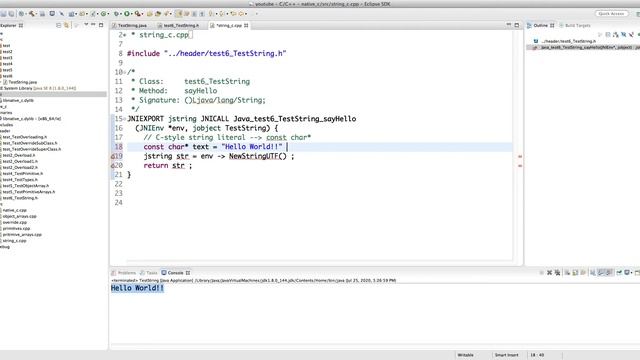Clear the Console output

pyautogui.click(x=567, y=273)
